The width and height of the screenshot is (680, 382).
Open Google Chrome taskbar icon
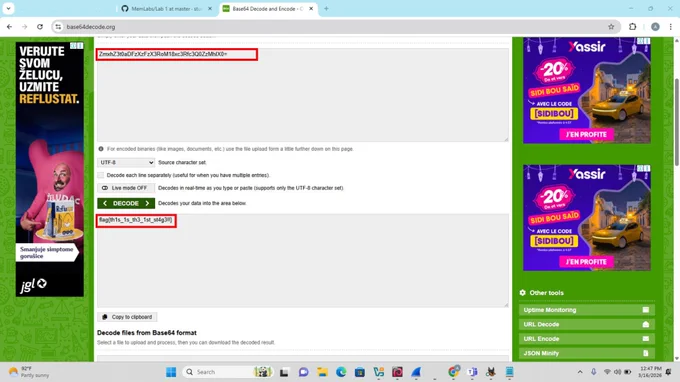(x=454, y=372)
